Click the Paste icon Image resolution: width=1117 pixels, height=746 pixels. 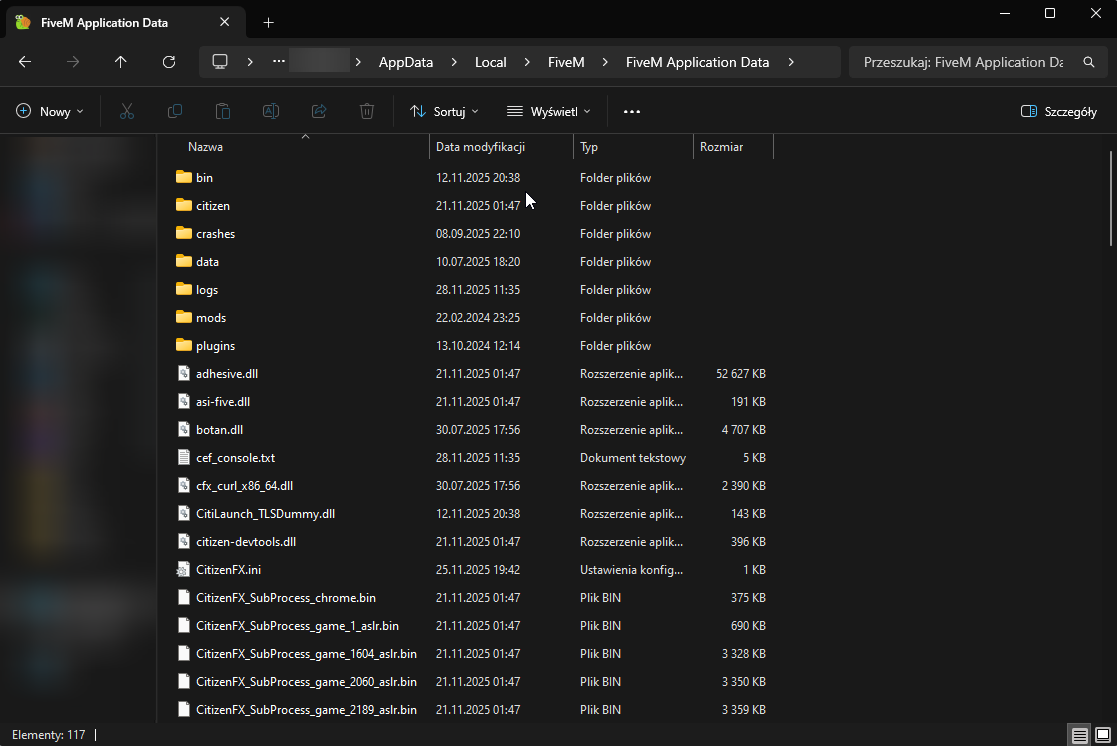(x=222, y=111)
